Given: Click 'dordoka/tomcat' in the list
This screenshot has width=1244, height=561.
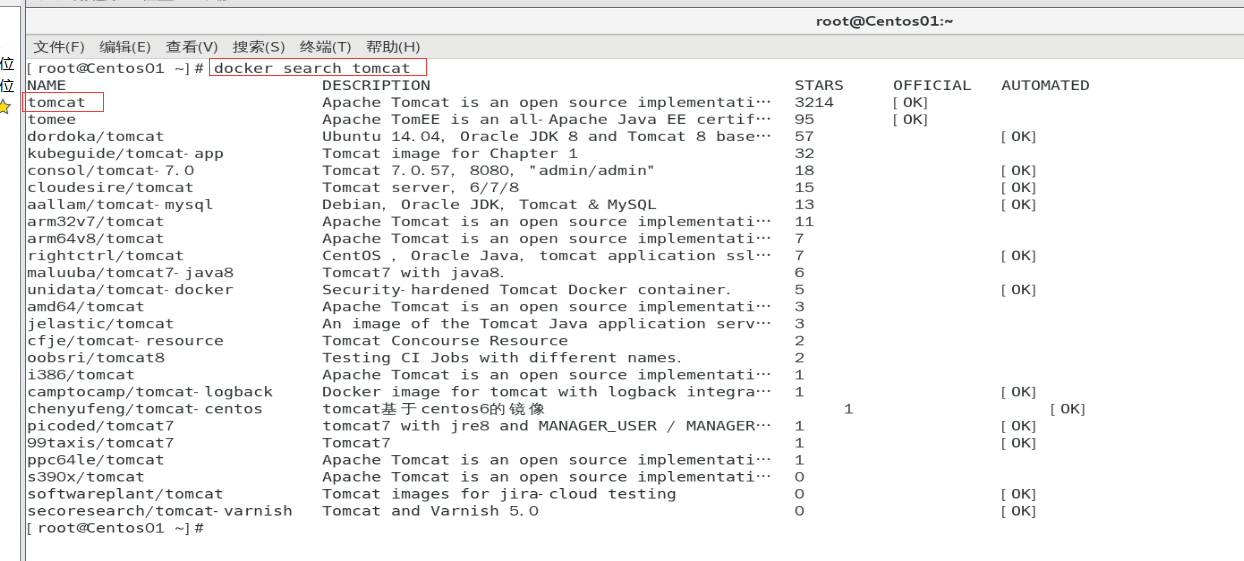Looking at the screenshot, I should (96, 136).
